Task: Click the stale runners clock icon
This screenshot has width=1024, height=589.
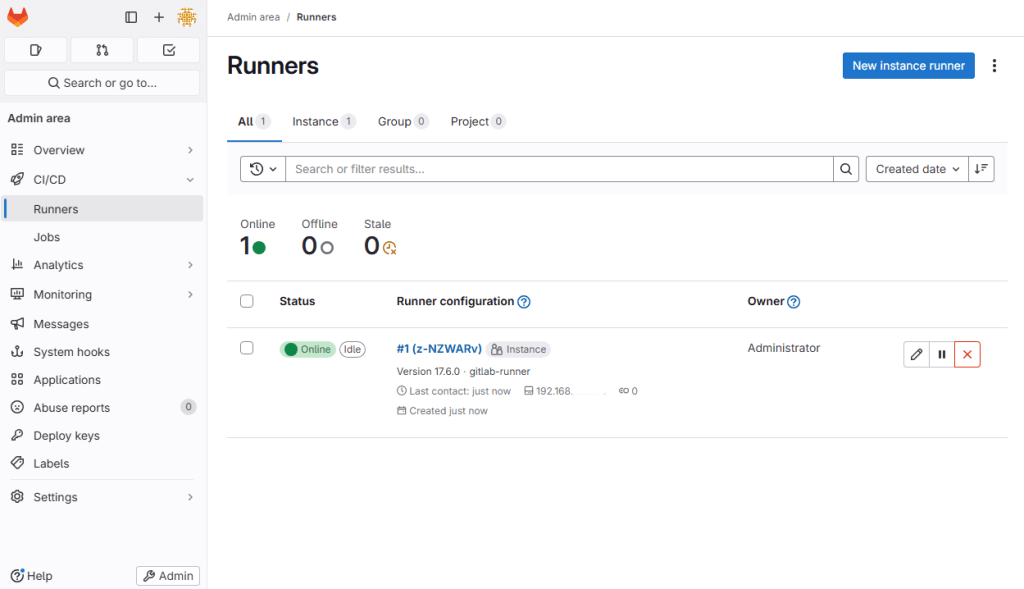Action: pyautogui.click(x=390, y=248)
